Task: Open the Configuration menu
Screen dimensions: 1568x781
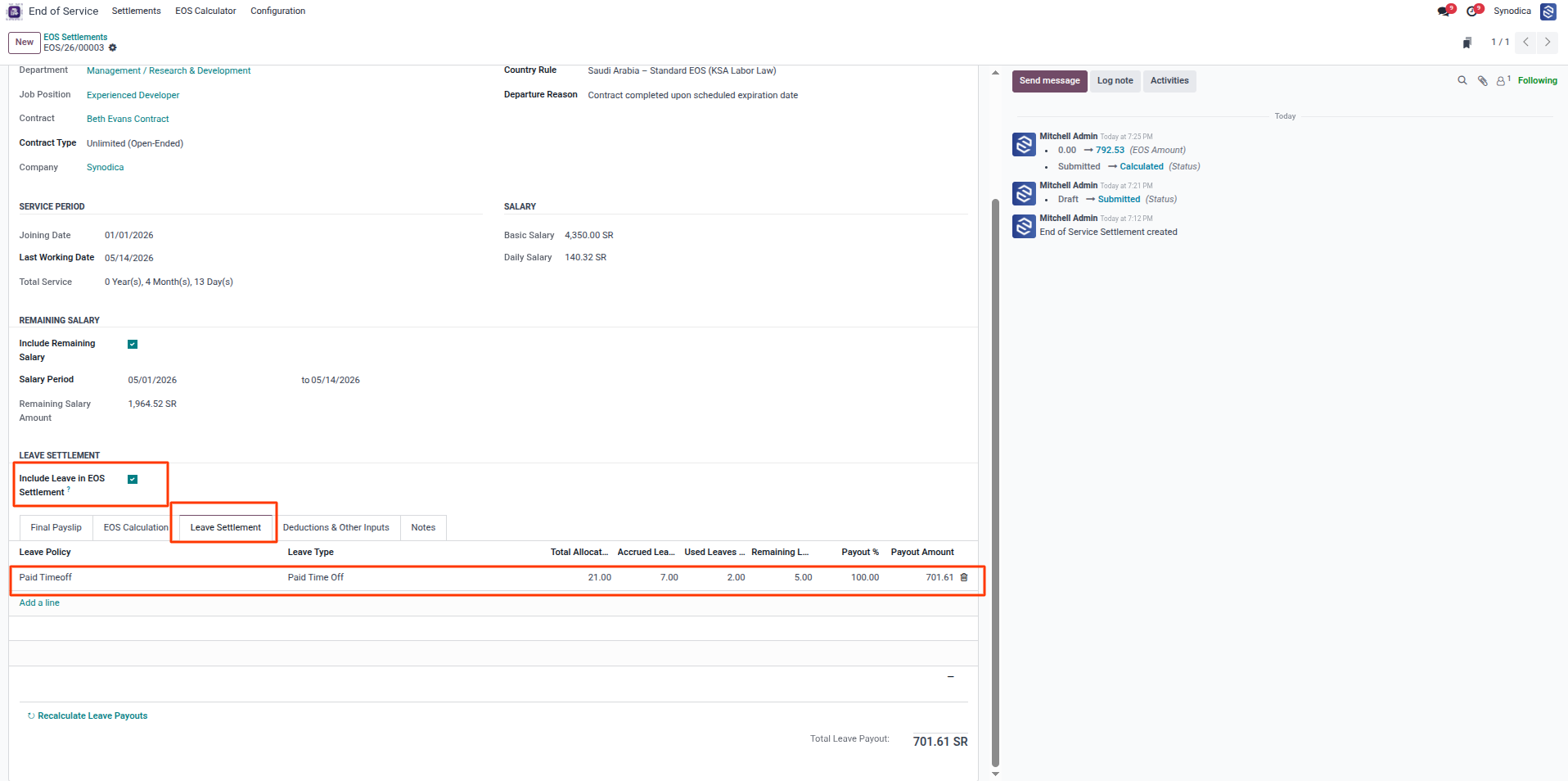Action: tap(277, 11)
